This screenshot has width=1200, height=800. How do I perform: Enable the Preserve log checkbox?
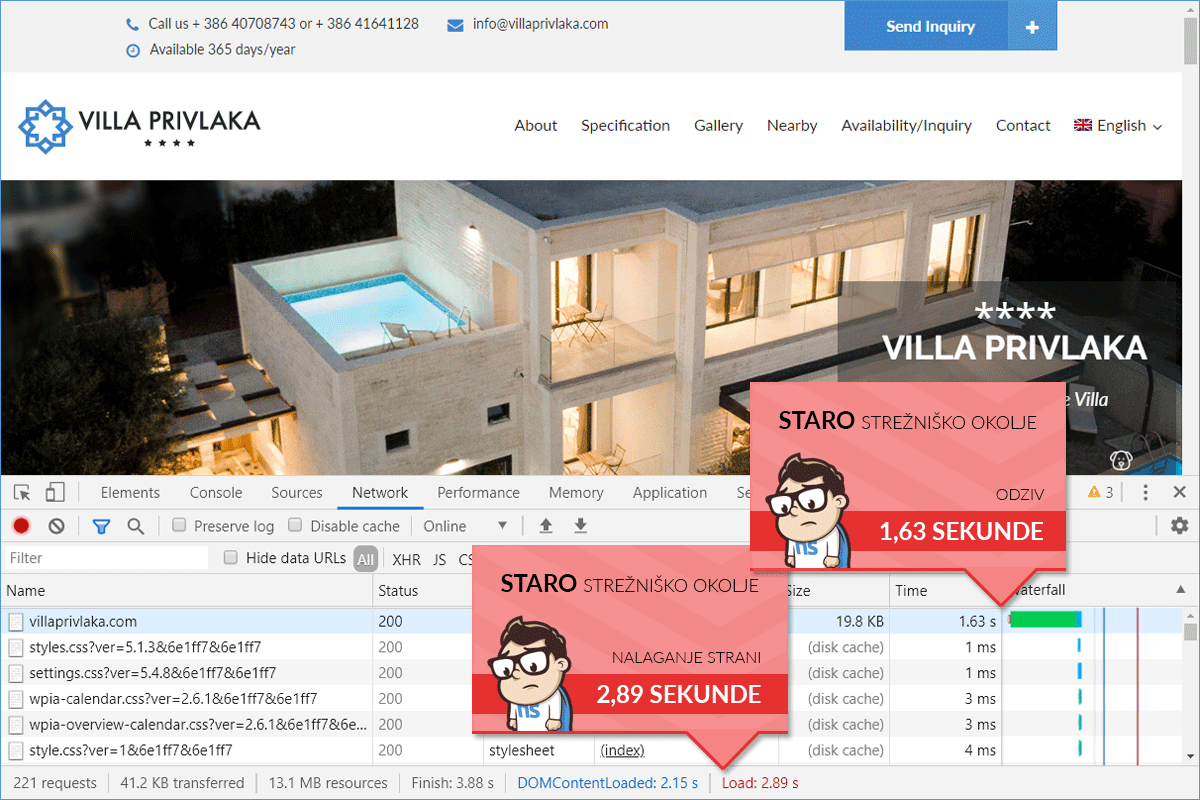180,525
